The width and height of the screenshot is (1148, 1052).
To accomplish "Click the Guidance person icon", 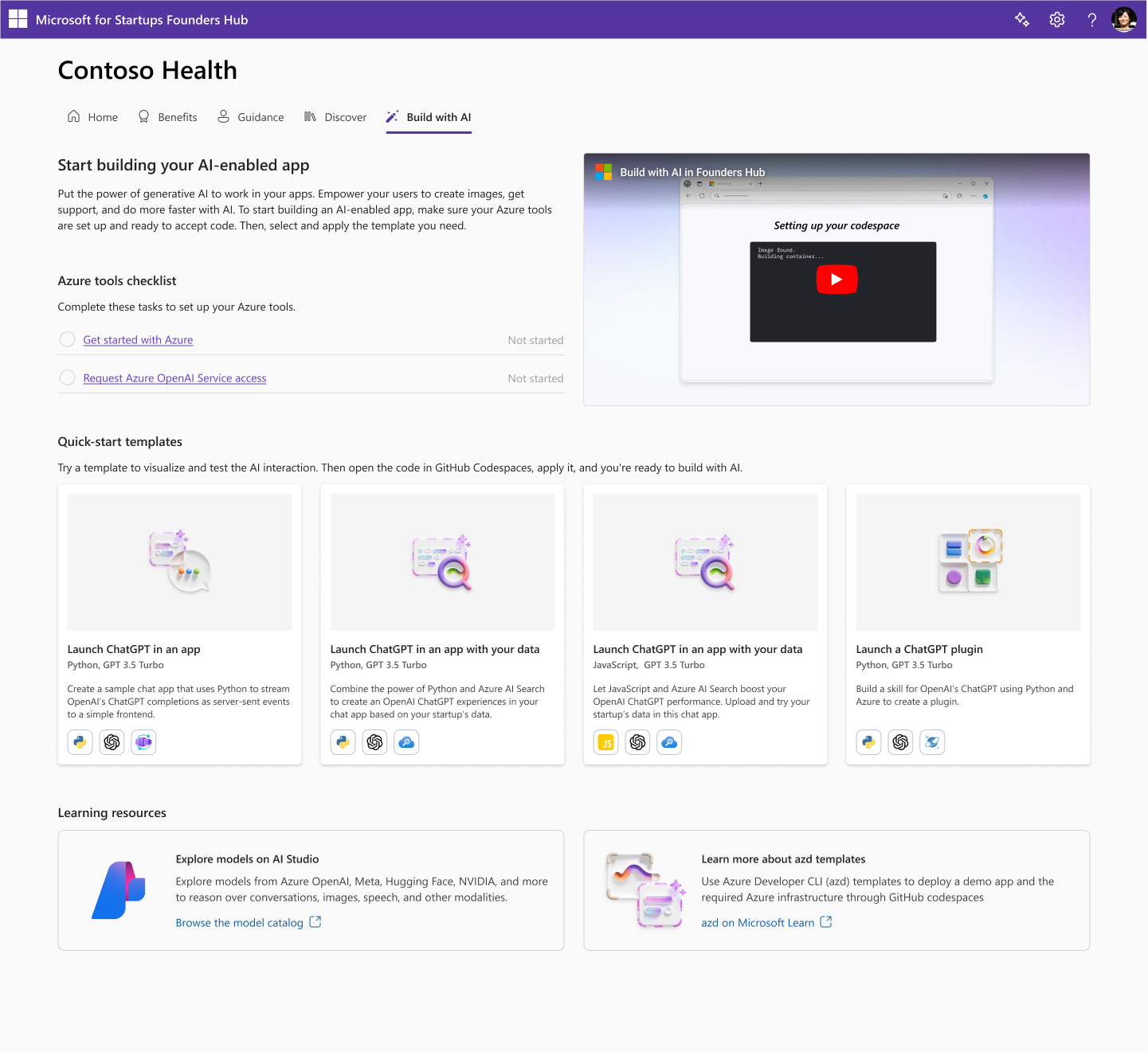I will click(224, 116).
